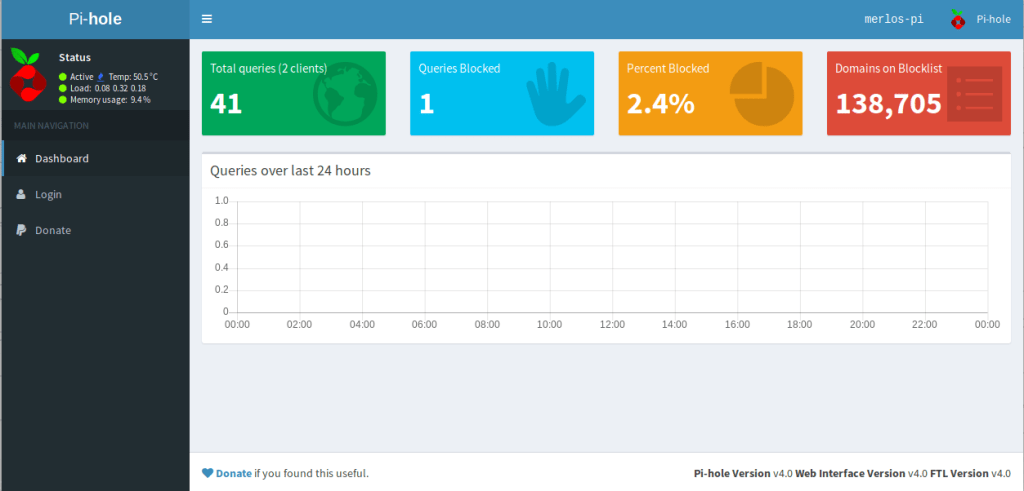
Task: Select the Percent Blocked card
Action: [711, 93]
